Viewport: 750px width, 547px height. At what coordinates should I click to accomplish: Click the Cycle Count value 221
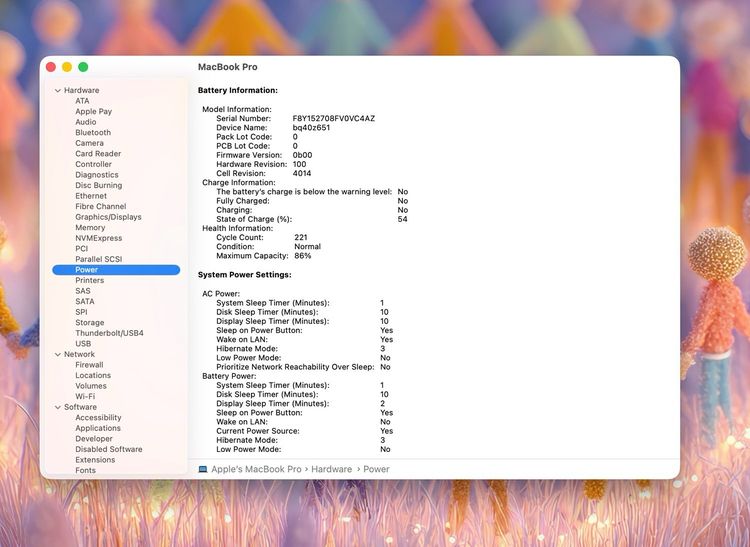[x=301, y=237]
